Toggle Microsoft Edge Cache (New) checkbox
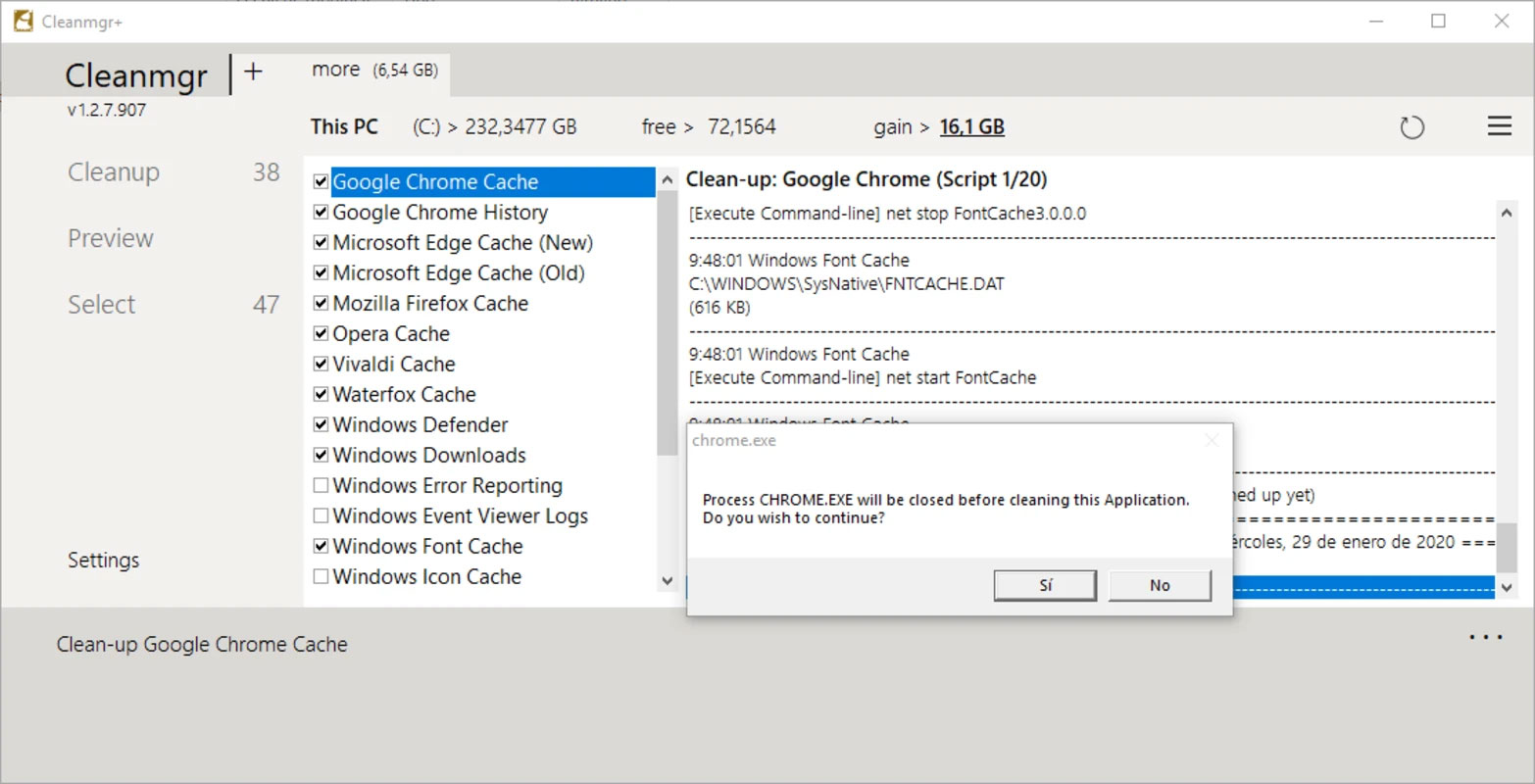The height and width of the screenshot is (784, 1535). click(321, 243)
